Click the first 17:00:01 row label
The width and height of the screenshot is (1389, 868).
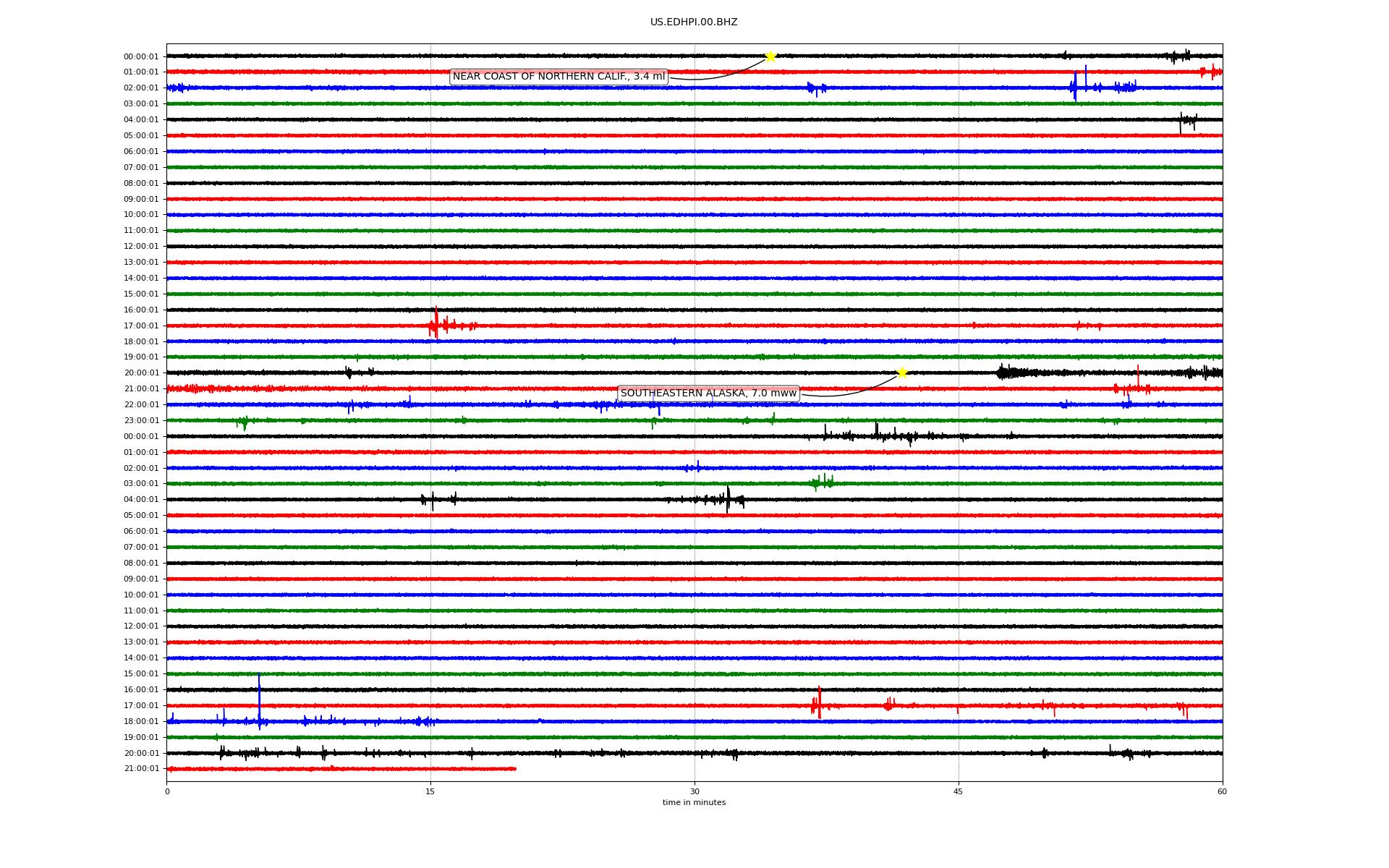(141, 326)
